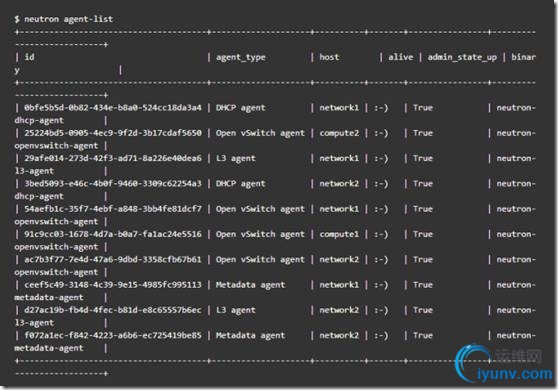Click host "network2" in the ac7b3f77 row
This screenshot has height=390, width=558.
click(x=339, y=259)
